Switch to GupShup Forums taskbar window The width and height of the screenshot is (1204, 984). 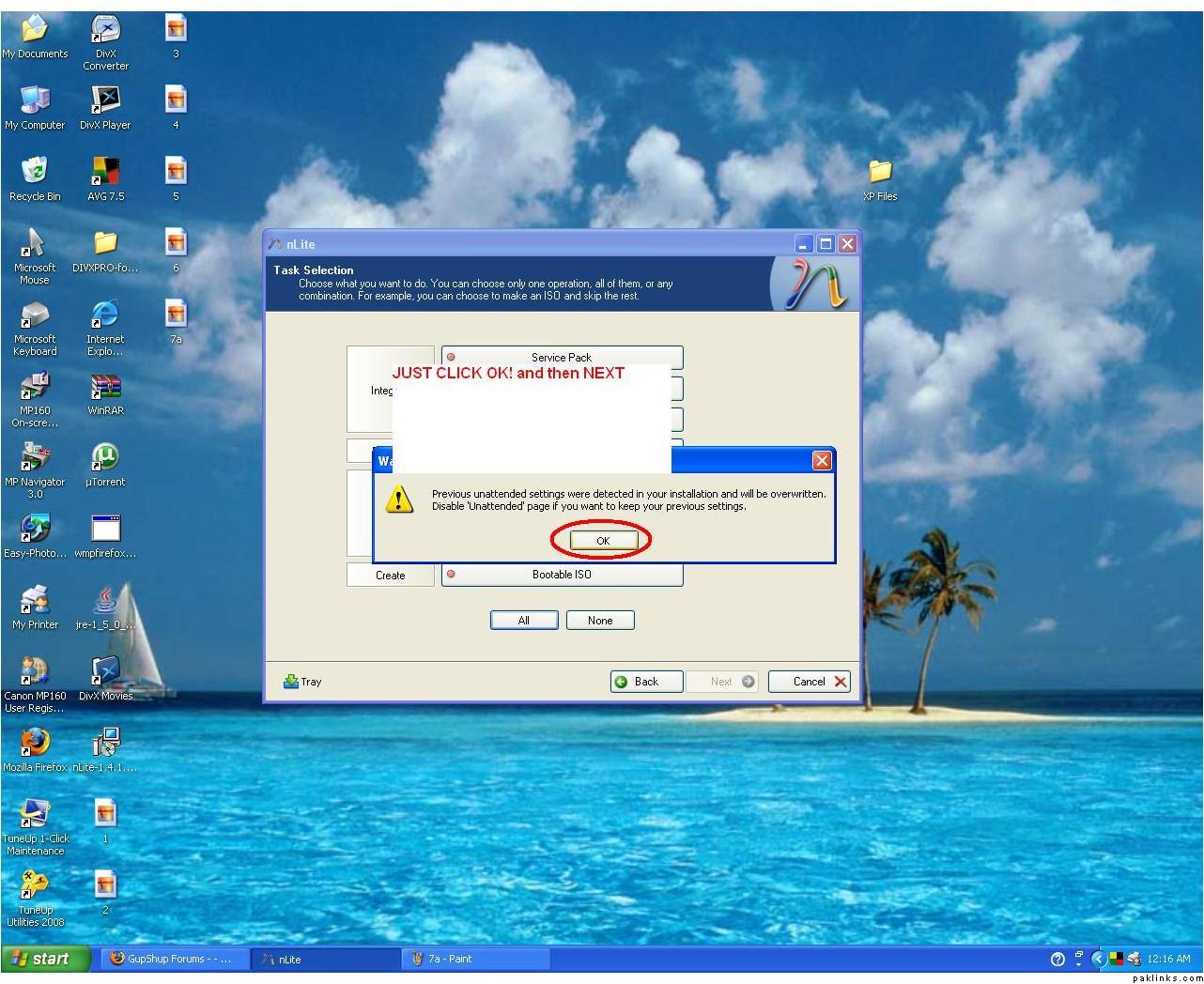pos(174,959)
